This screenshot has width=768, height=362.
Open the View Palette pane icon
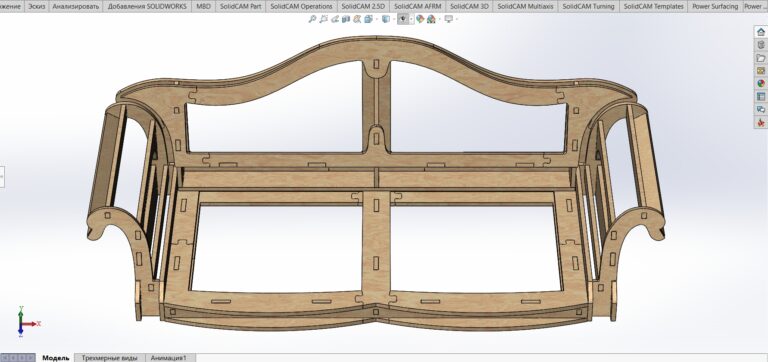761,71
